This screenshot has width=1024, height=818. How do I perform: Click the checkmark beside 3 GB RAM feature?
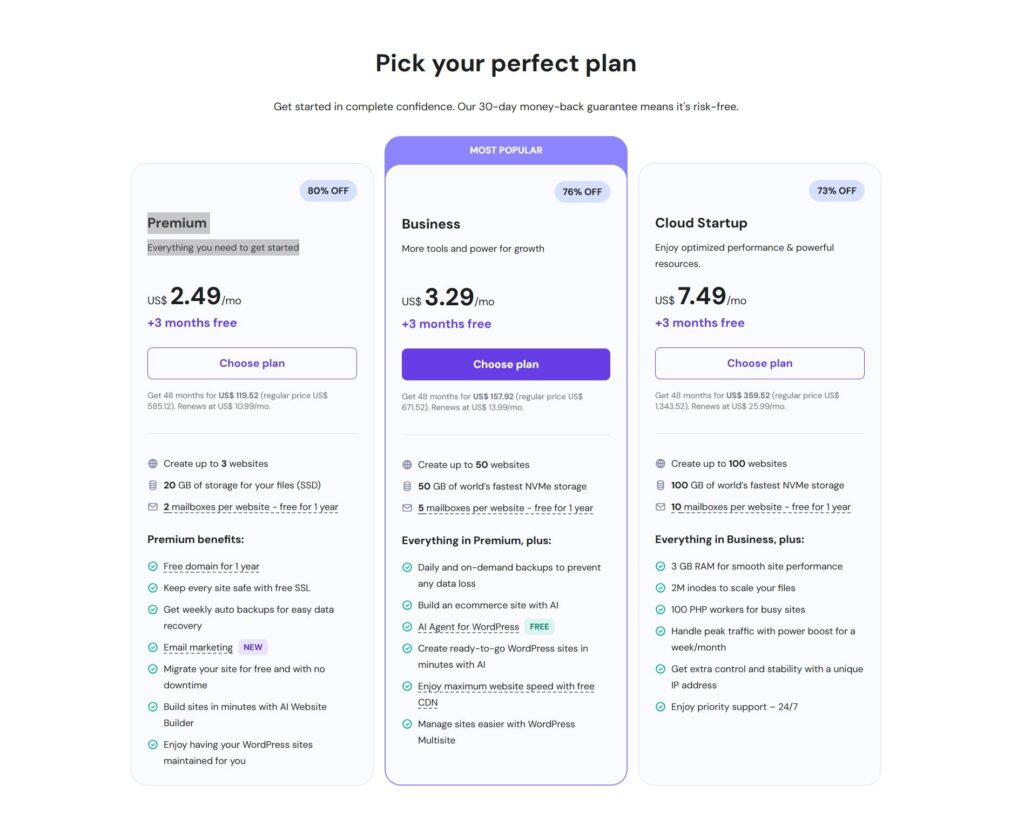click(x=661, y=567)
